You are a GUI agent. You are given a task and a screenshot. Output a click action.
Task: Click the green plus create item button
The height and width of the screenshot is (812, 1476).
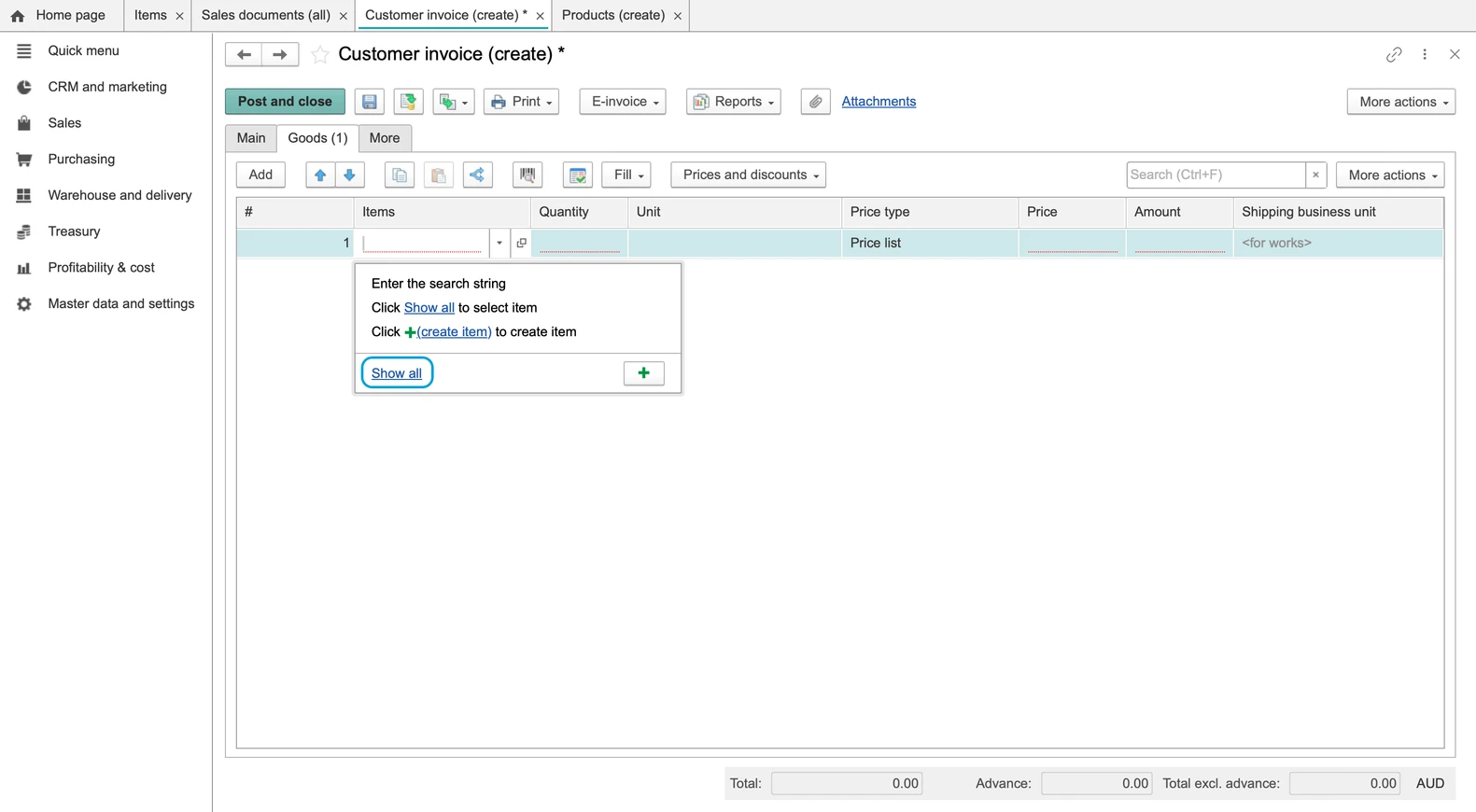[644, 373]
